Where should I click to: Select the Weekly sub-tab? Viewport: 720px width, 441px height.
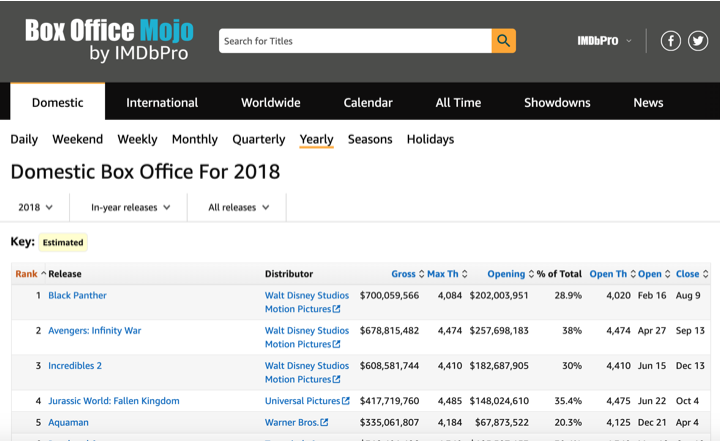[x=137, y=139]
